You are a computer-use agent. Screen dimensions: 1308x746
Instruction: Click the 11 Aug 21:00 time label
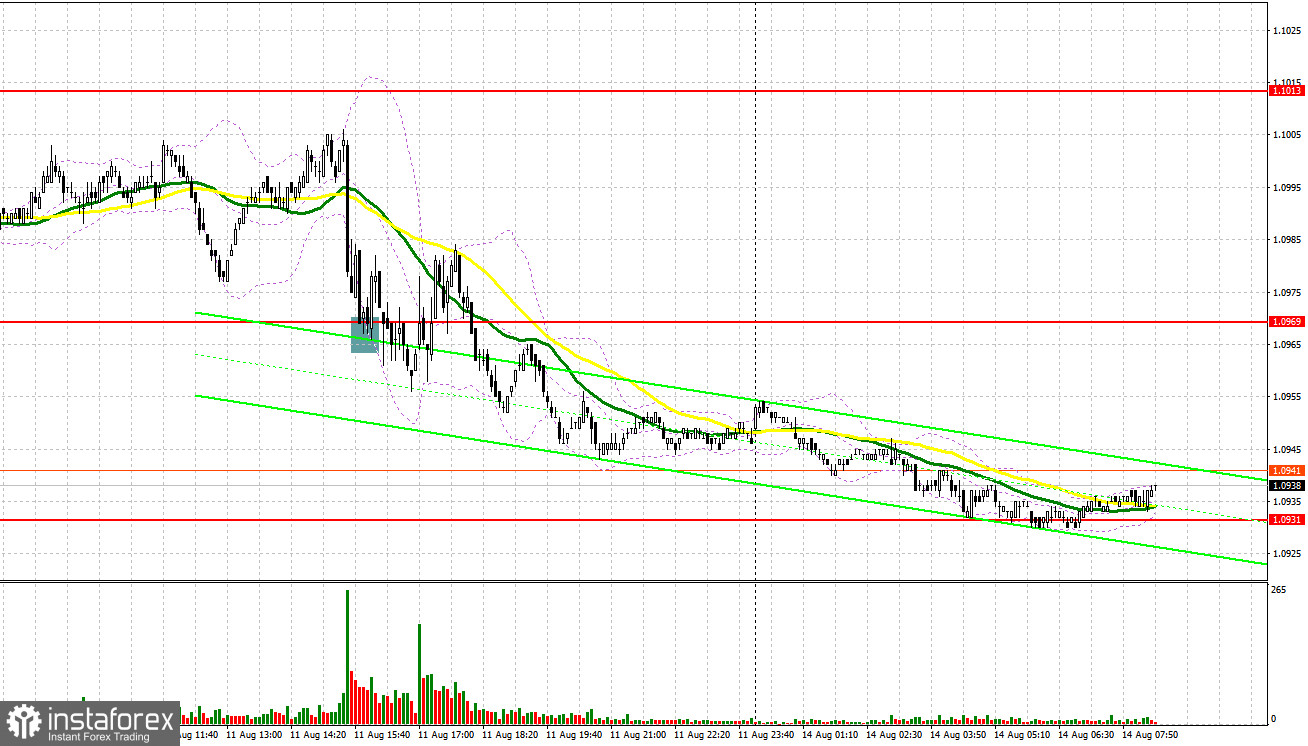[638, 735]
